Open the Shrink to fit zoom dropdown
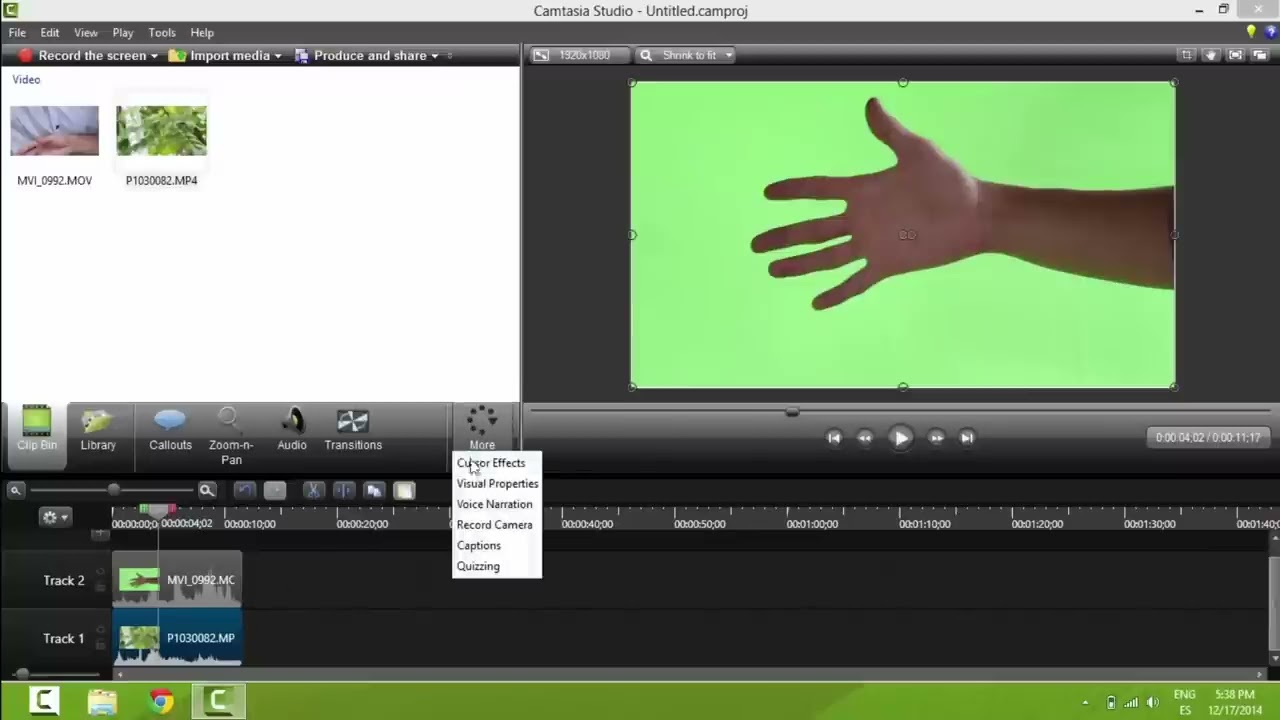This screenshot has height=720, width=1280. tap(686, 55)
